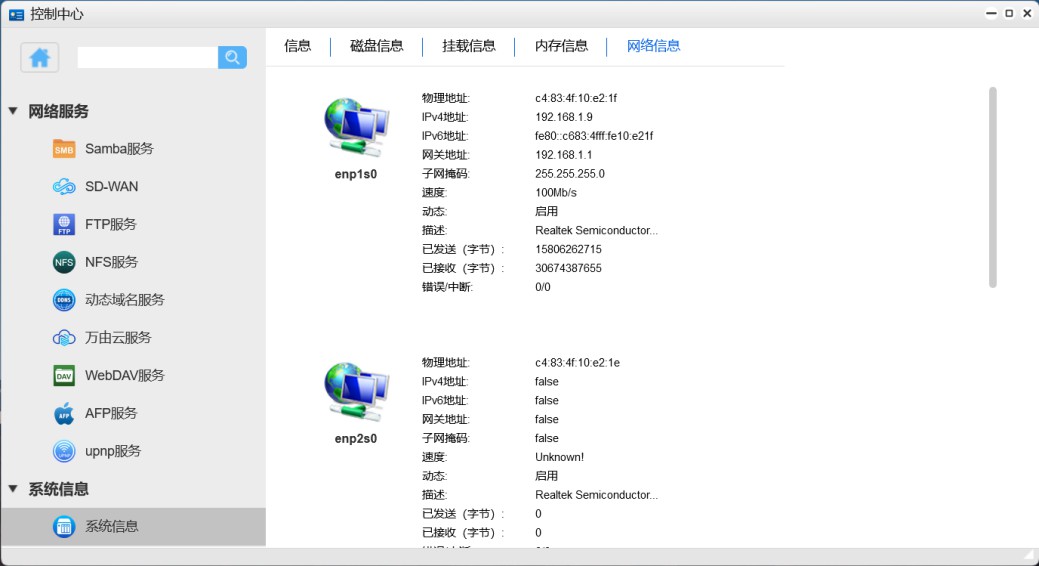Image resolution: width=1039 pixels, height=566 pixels.
Task: Select the FTP service icon
Action: 64,225
